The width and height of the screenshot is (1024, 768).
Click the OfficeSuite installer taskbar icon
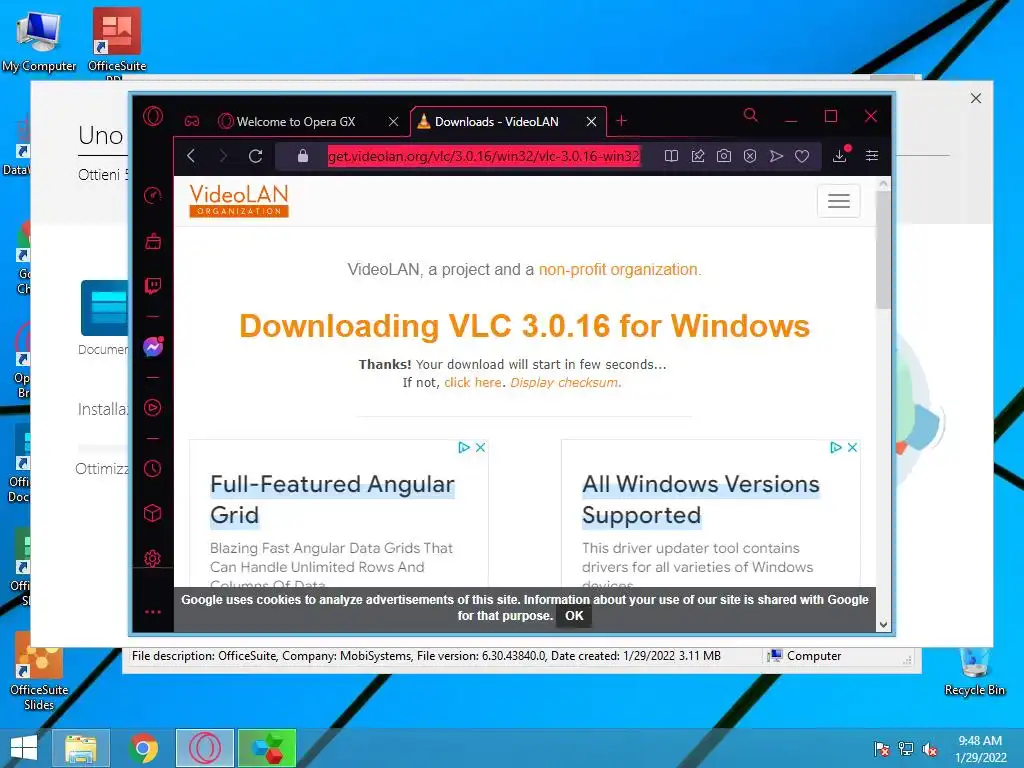pyautogui.click(x=267, y=748)
